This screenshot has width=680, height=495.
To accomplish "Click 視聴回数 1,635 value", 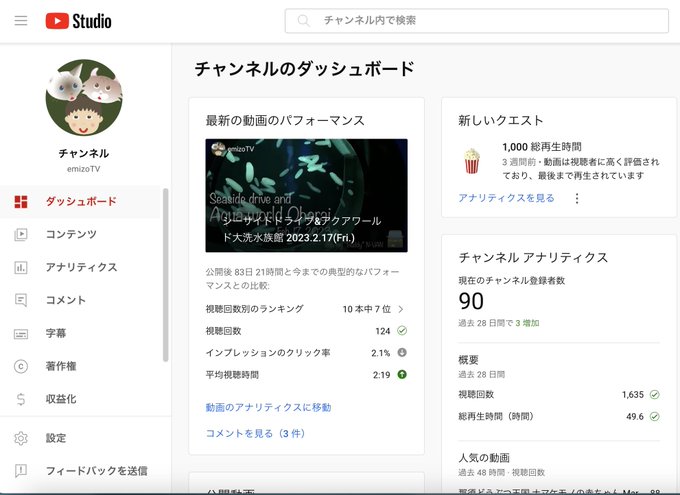I will tap(633, 395).
